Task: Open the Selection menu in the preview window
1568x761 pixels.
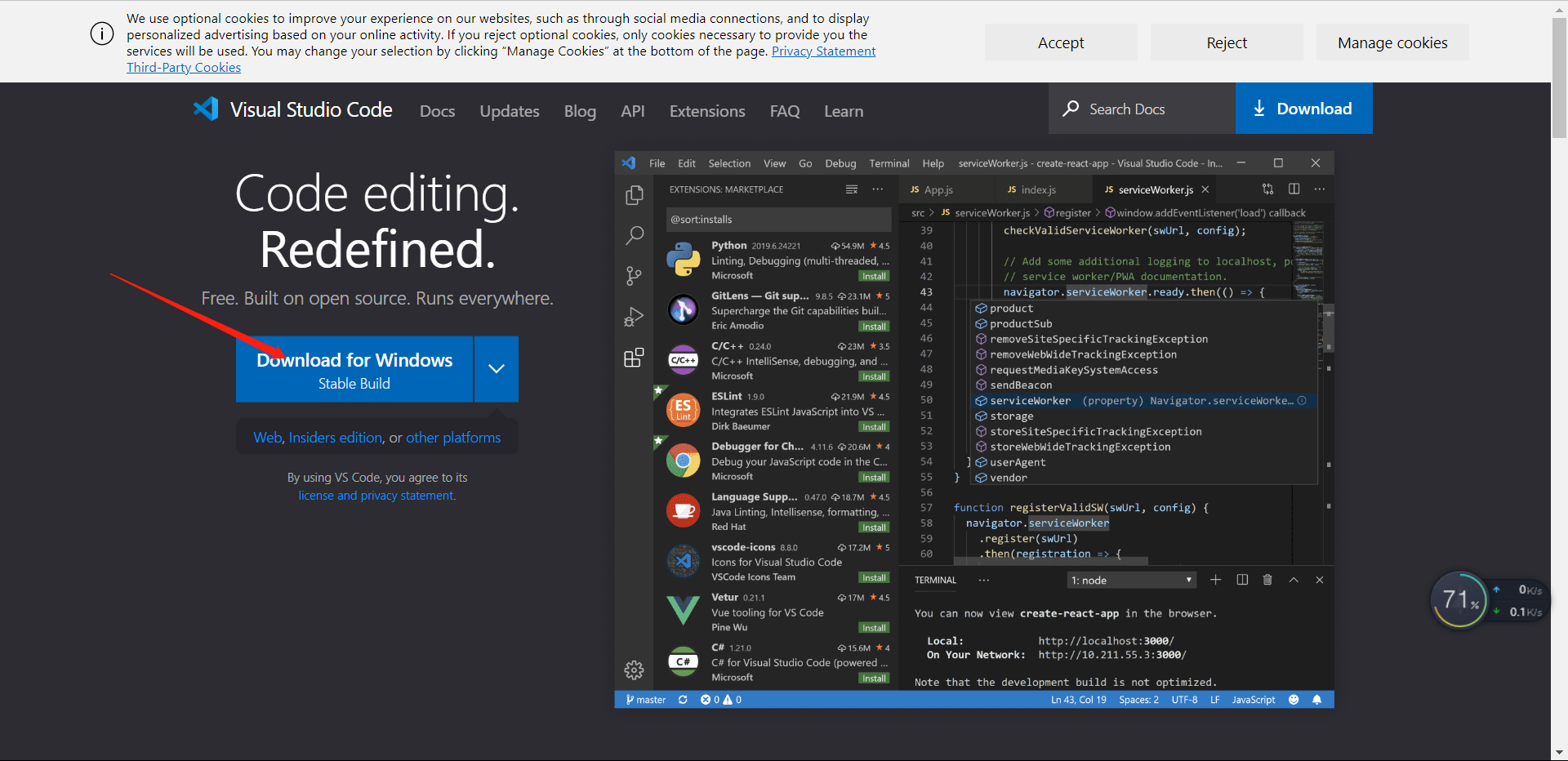Action: click(729, 163)
